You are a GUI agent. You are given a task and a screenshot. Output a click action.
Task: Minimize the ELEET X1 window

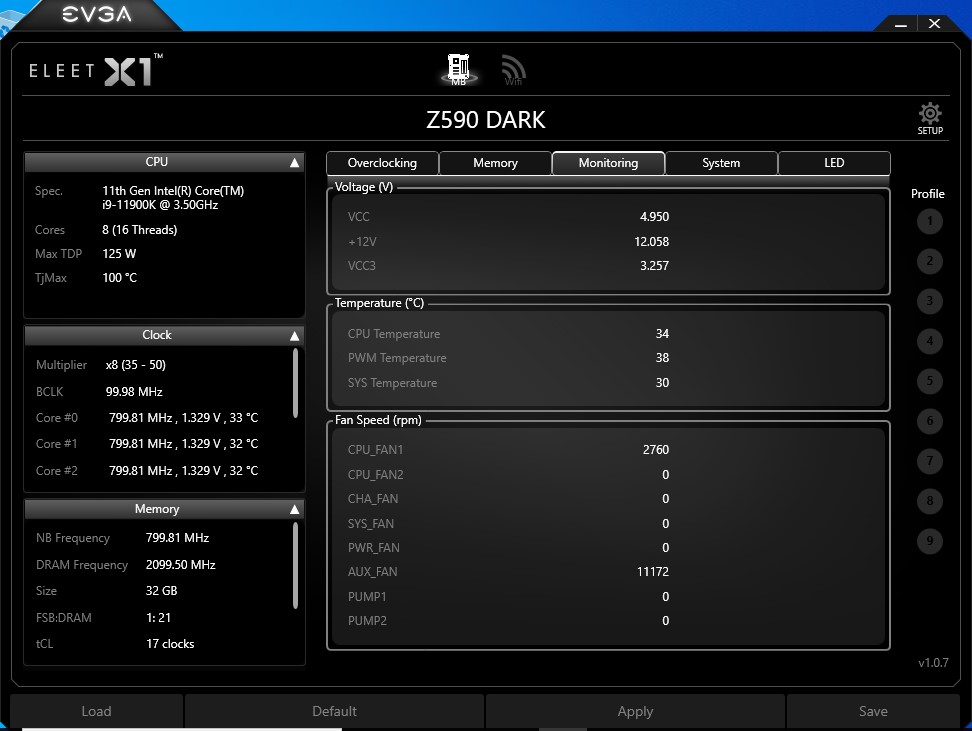click(x=901, y=25)
